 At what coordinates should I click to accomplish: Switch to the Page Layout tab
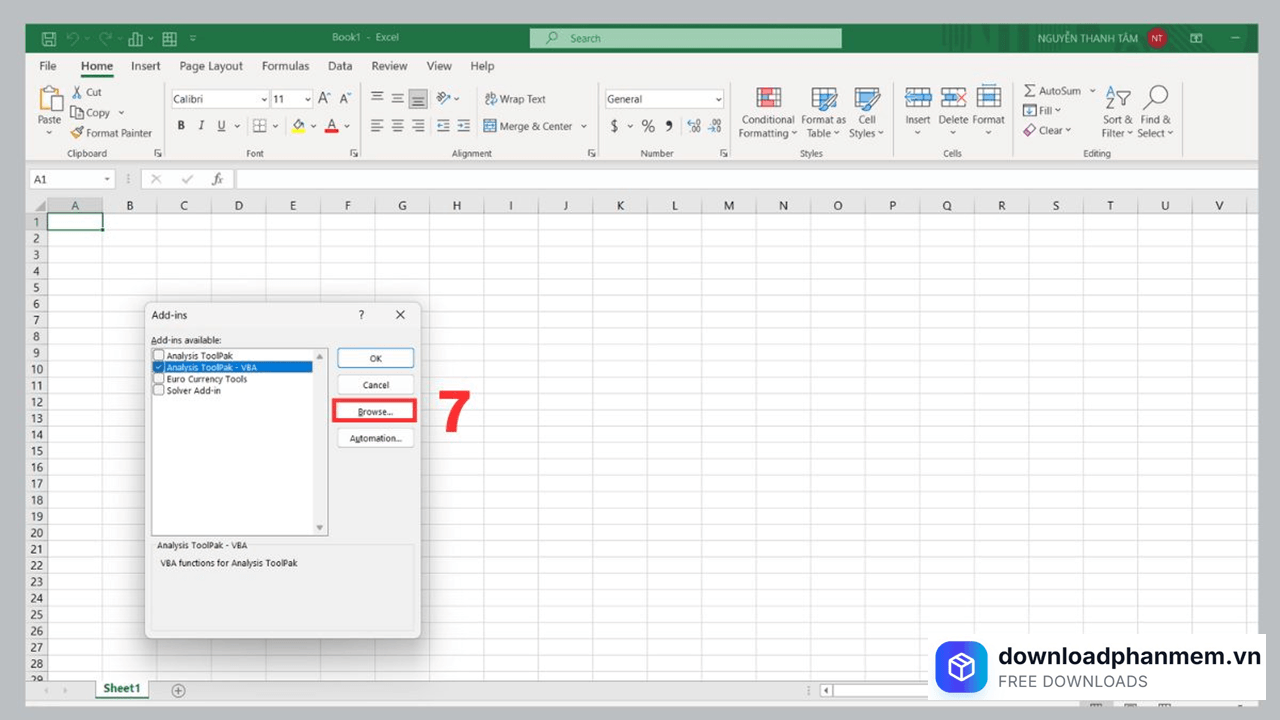click(x=211, y=66)
